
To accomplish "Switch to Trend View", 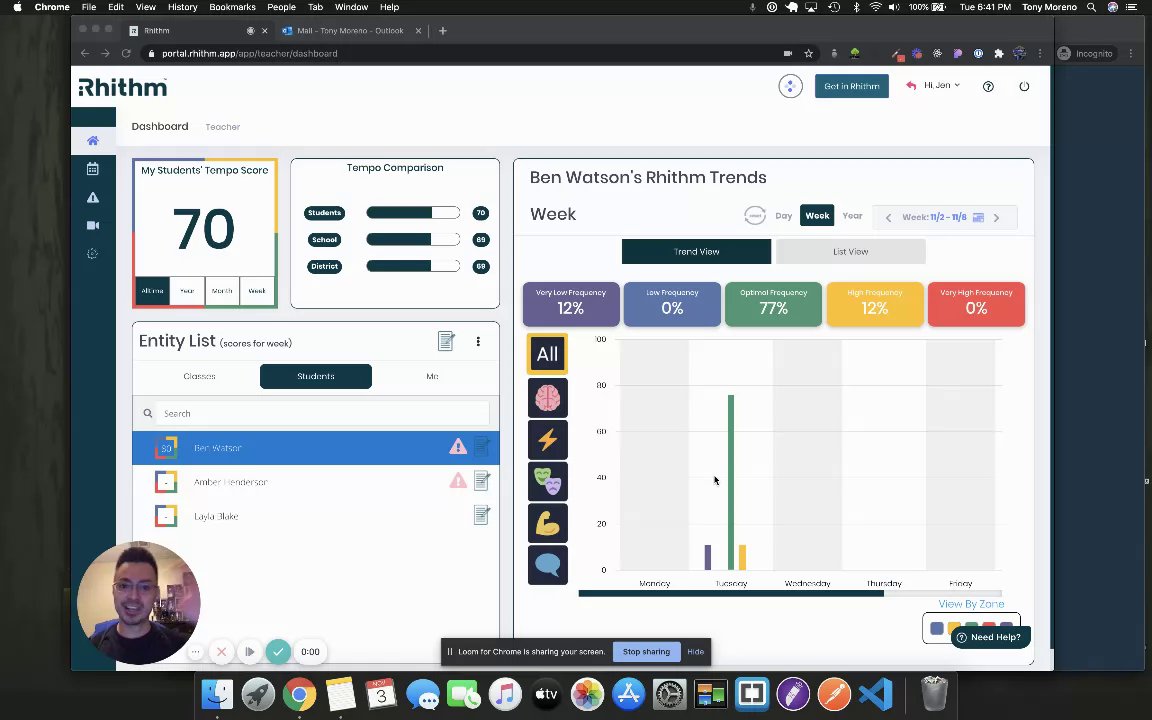I will [696, 251].
